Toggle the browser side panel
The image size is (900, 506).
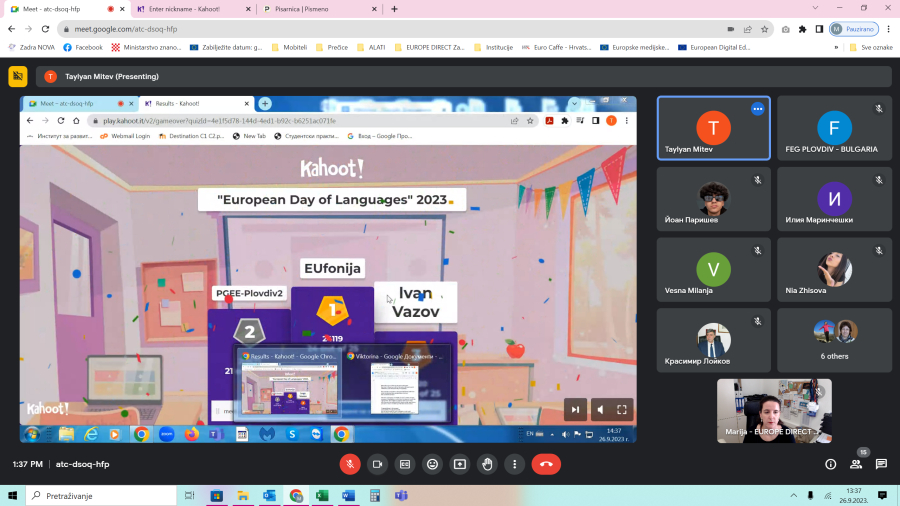tap(819, 29)
